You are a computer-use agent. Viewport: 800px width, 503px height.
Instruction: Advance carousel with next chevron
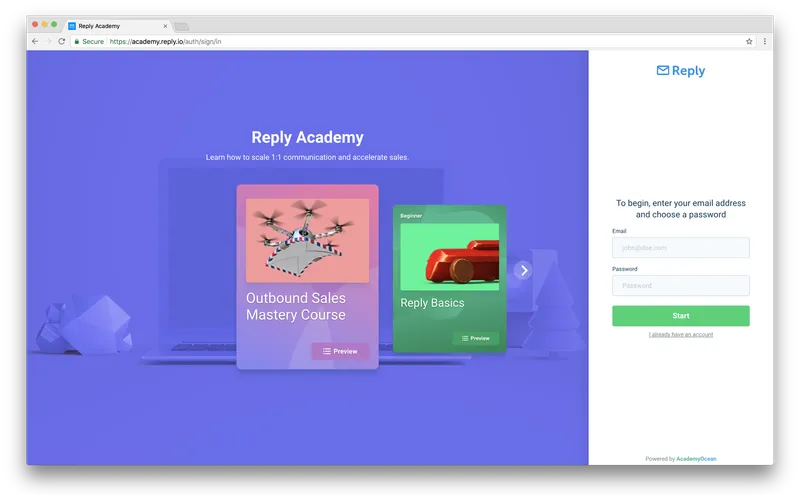(x=523, y=270)
